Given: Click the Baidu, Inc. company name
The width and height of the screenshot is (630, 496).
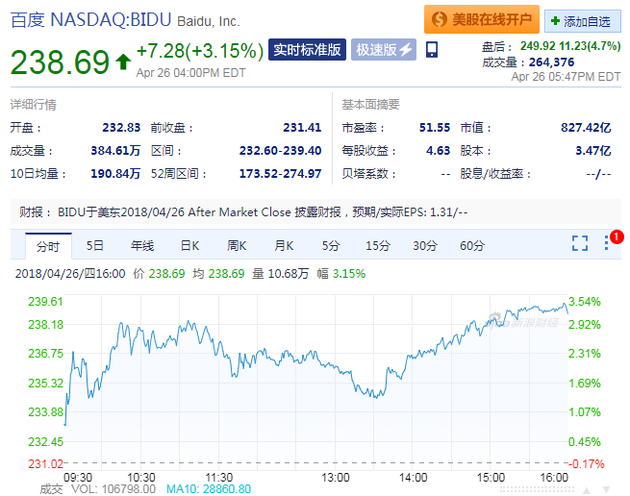Looking at the screenshot, I should click(209, 21).
